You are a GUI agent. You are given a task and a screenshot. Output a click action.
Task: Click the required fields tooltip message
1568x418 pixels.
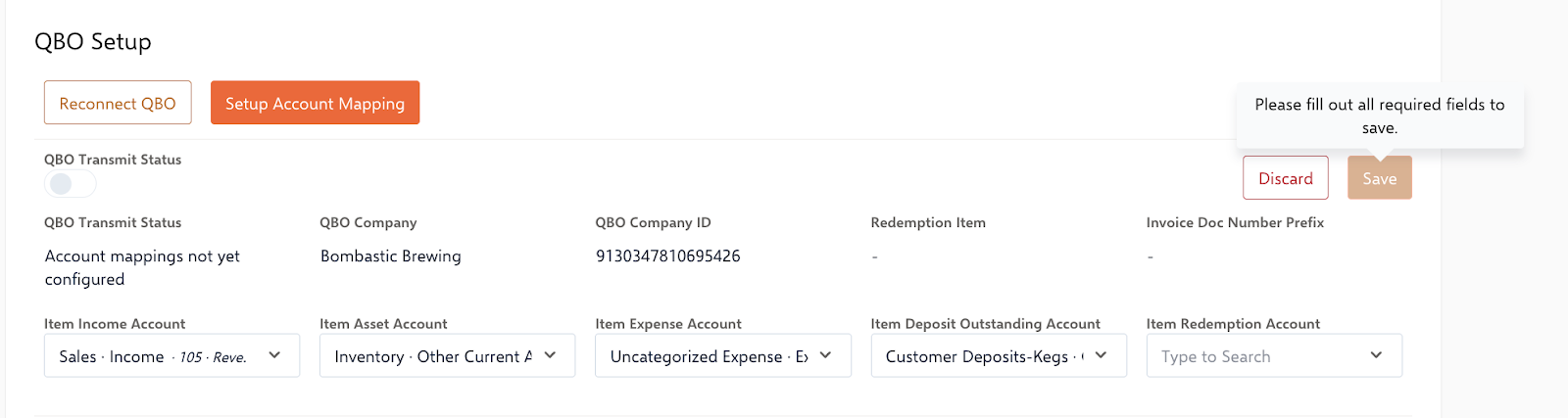(1379, 116)
